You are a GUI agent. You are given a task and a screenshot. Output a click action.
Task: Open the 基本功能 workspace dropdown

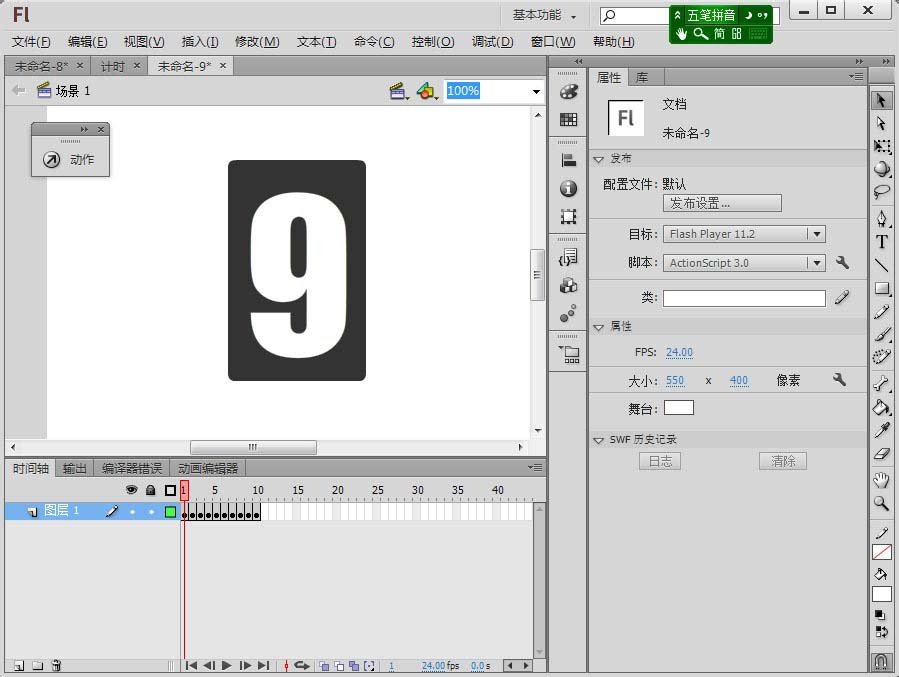pyautogui.click(x=544, y=15)
